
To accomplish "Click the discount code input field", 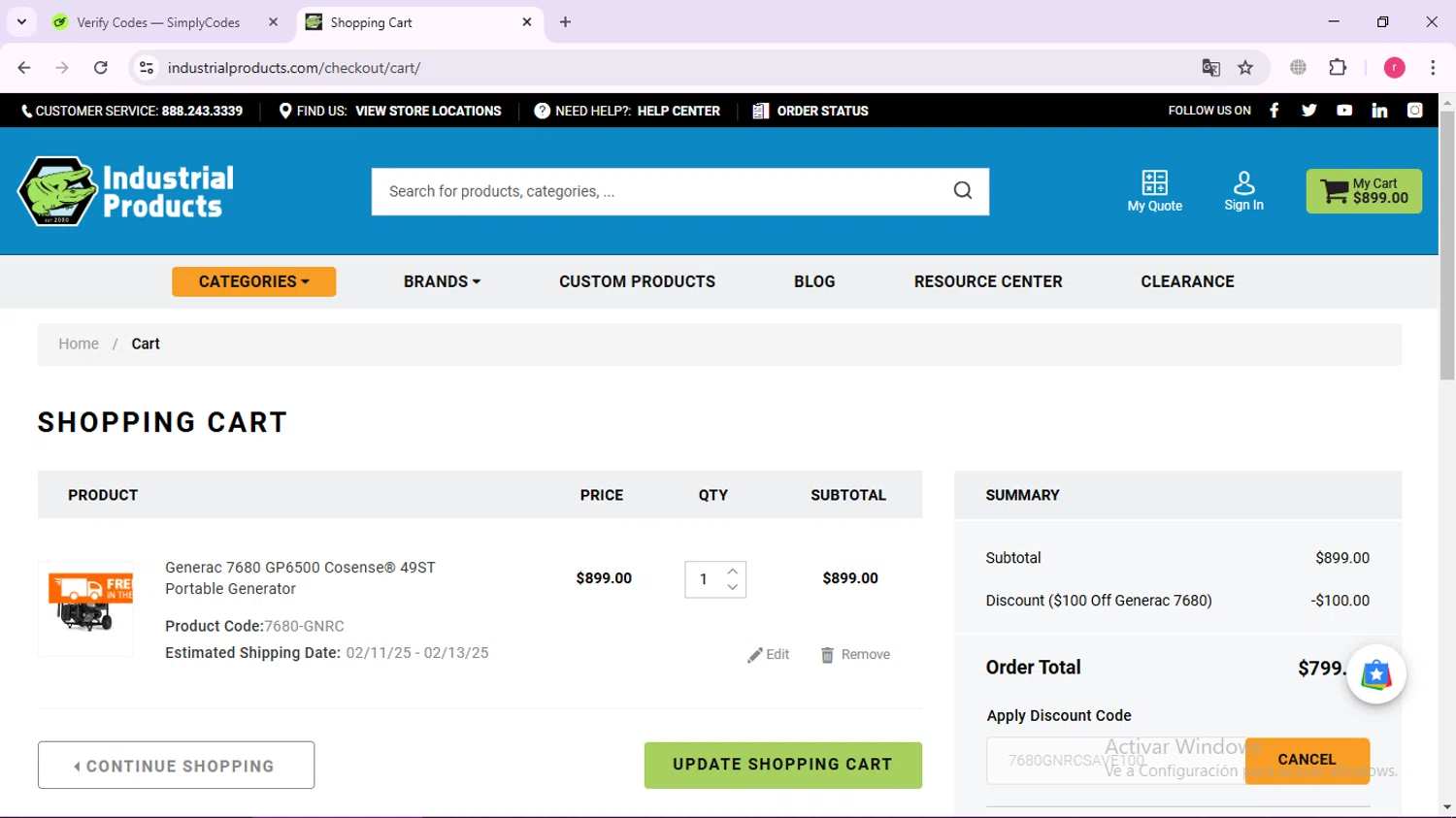I will 1115,760.
